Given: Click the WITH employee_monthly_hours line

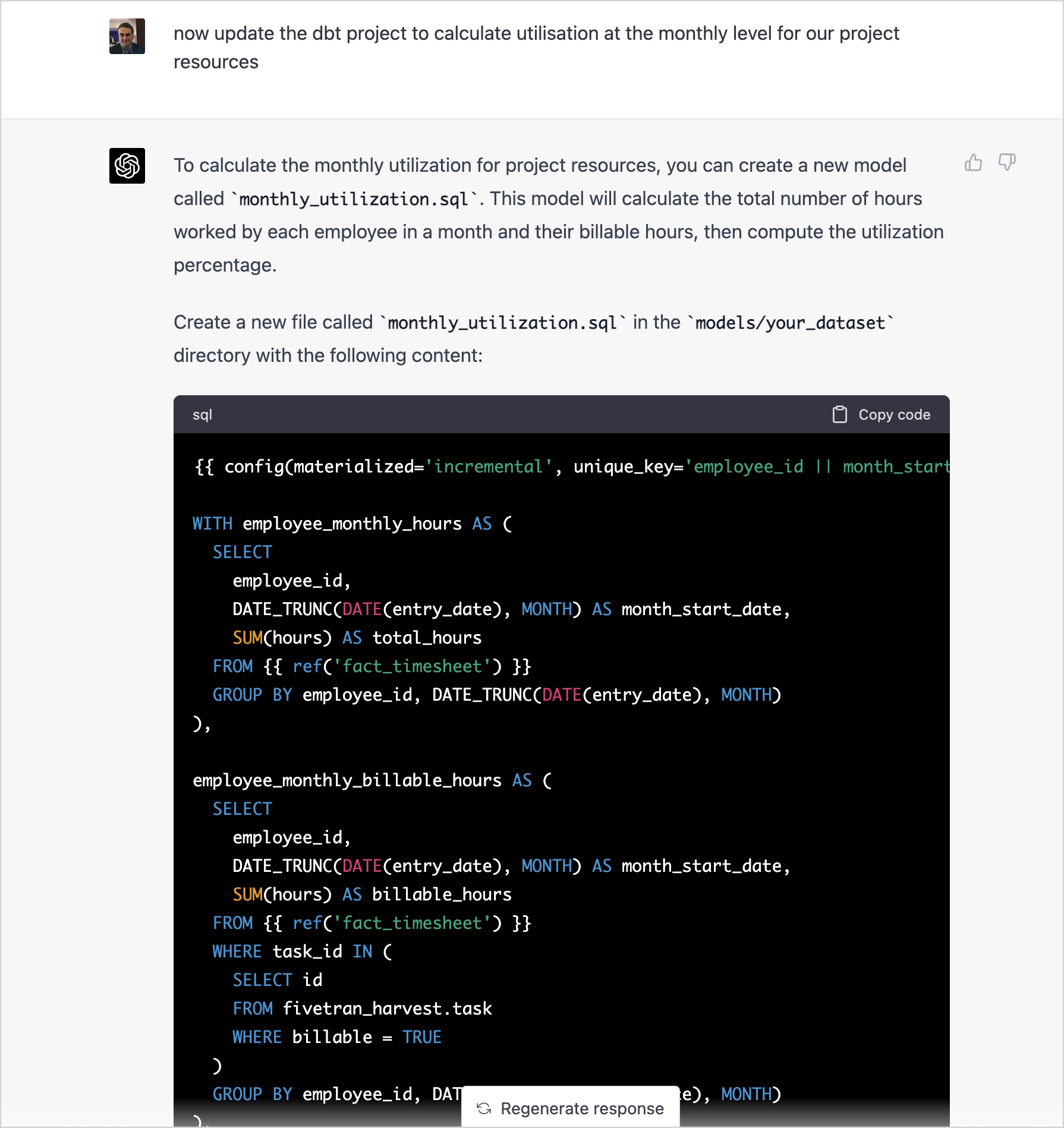Looking at the screenshot, I should tap(352, 524).
